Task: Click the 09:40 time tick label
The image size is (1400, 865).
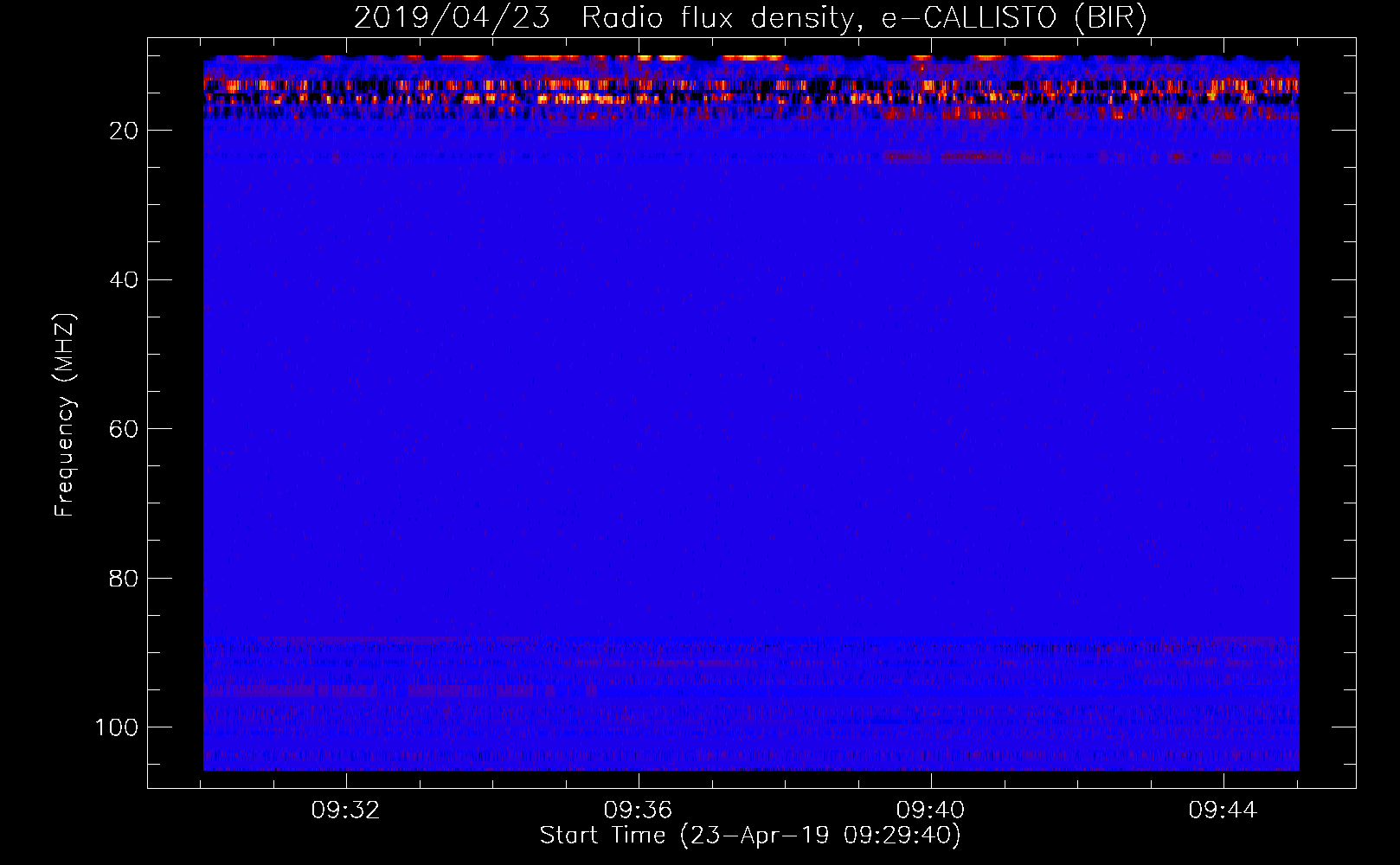Action: point(931,811)
